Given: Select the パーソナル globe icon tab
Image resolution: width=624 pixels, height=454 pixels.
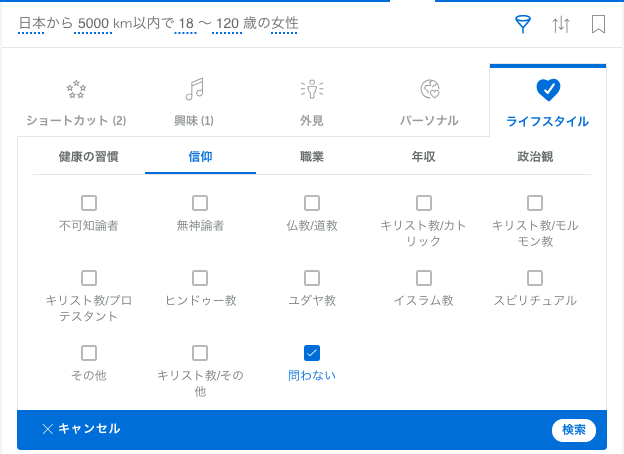Looking at the screenshot, I should coord(430,100).
